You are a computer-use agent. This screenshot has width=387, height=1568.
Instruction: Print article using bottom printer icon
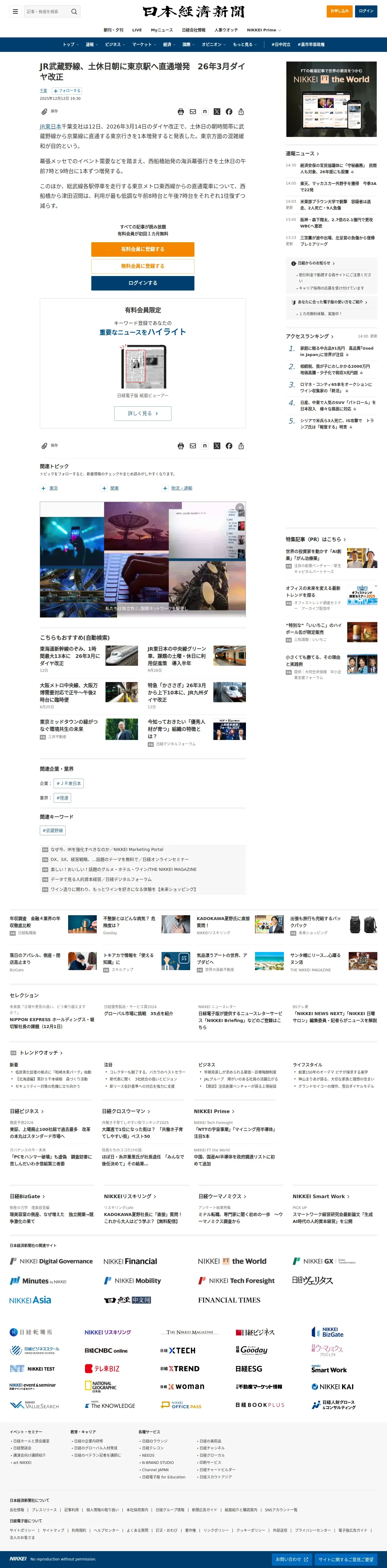point(181,446)
